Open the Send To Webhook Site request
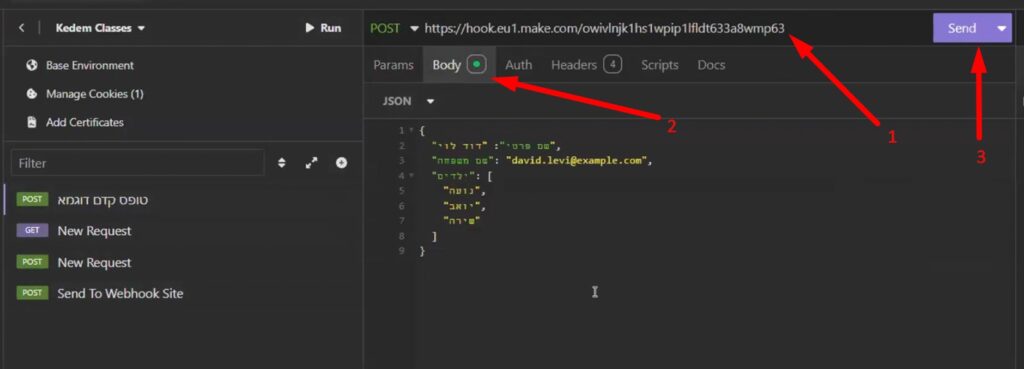 click(183, 293)
